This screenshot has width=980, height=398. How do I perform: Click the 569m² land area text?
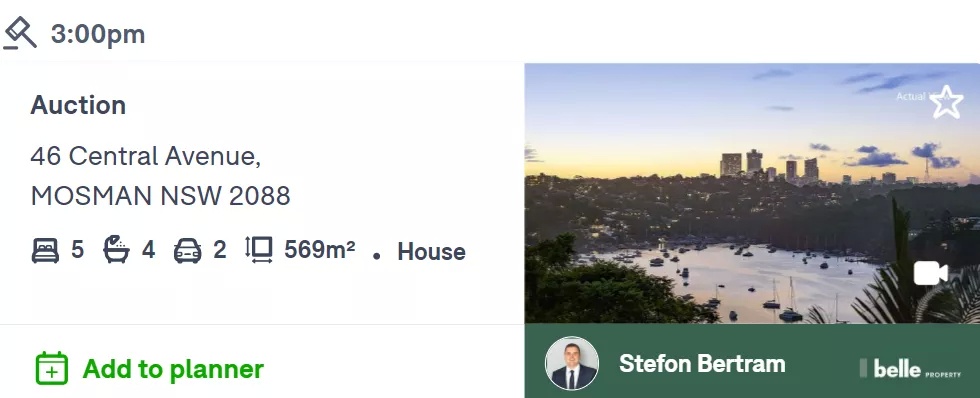[319, 250]
